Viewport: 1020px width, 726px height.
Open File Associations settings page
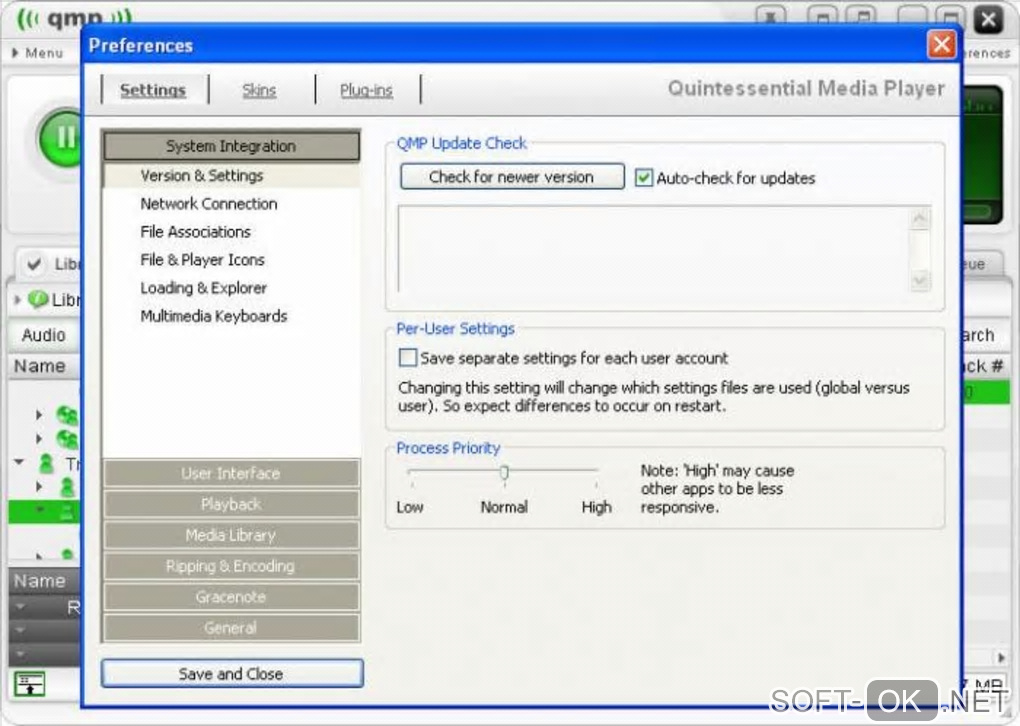click(x=195, y=232)
